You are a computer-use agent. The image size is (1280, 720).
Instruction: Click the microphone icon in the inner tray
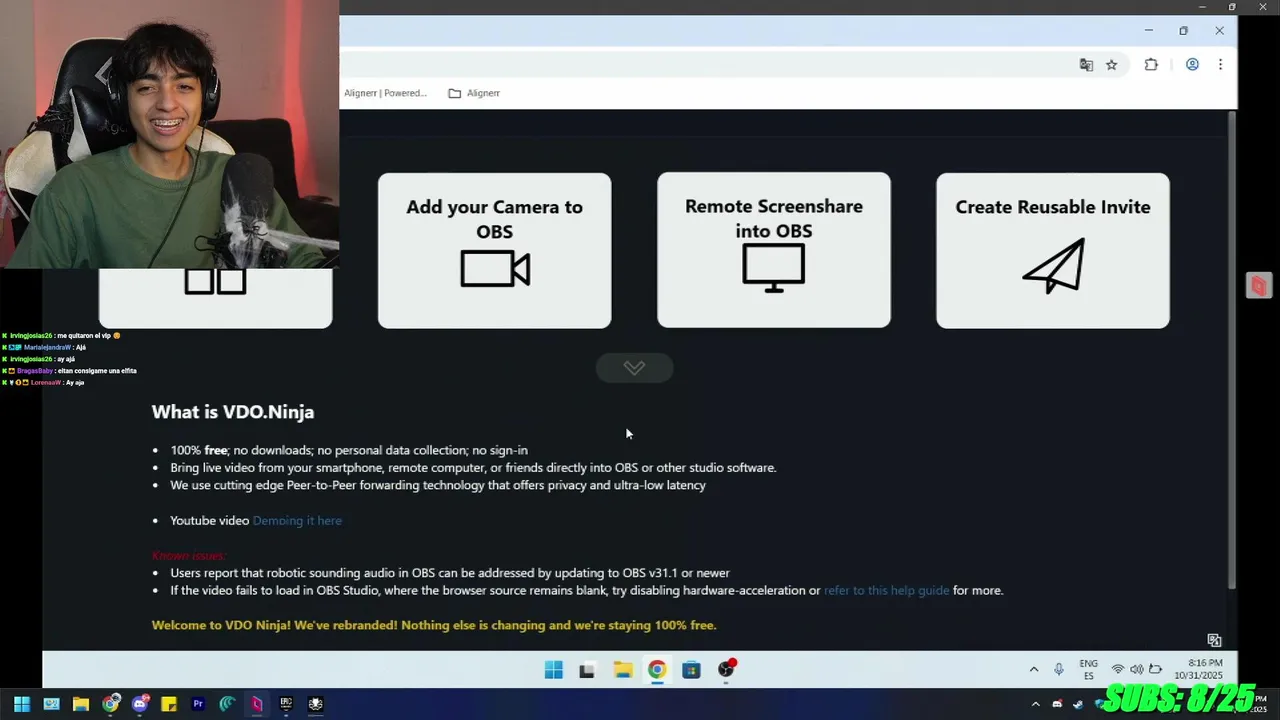pyautogui.click(x=1059, y=670)
